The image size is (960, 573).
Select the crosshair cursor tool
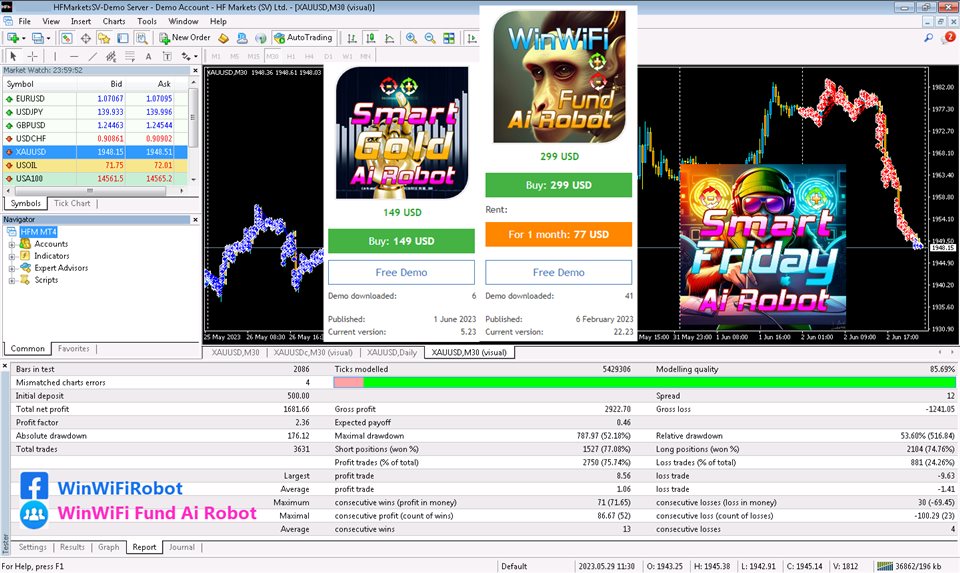(x=32, y=56)
